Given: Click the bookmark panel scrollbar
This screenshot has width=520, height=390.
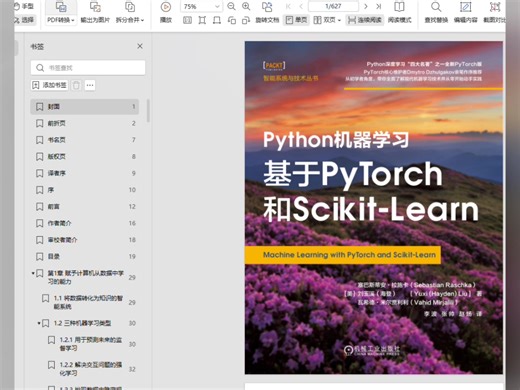Looking at the screenshot, I should (x=148, y=111).
